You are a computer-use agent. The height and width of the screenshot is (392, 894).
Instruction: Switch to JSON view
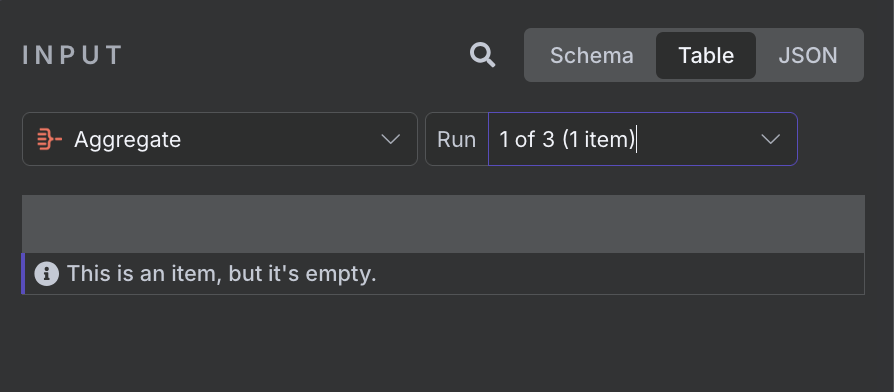click(808, 55)
